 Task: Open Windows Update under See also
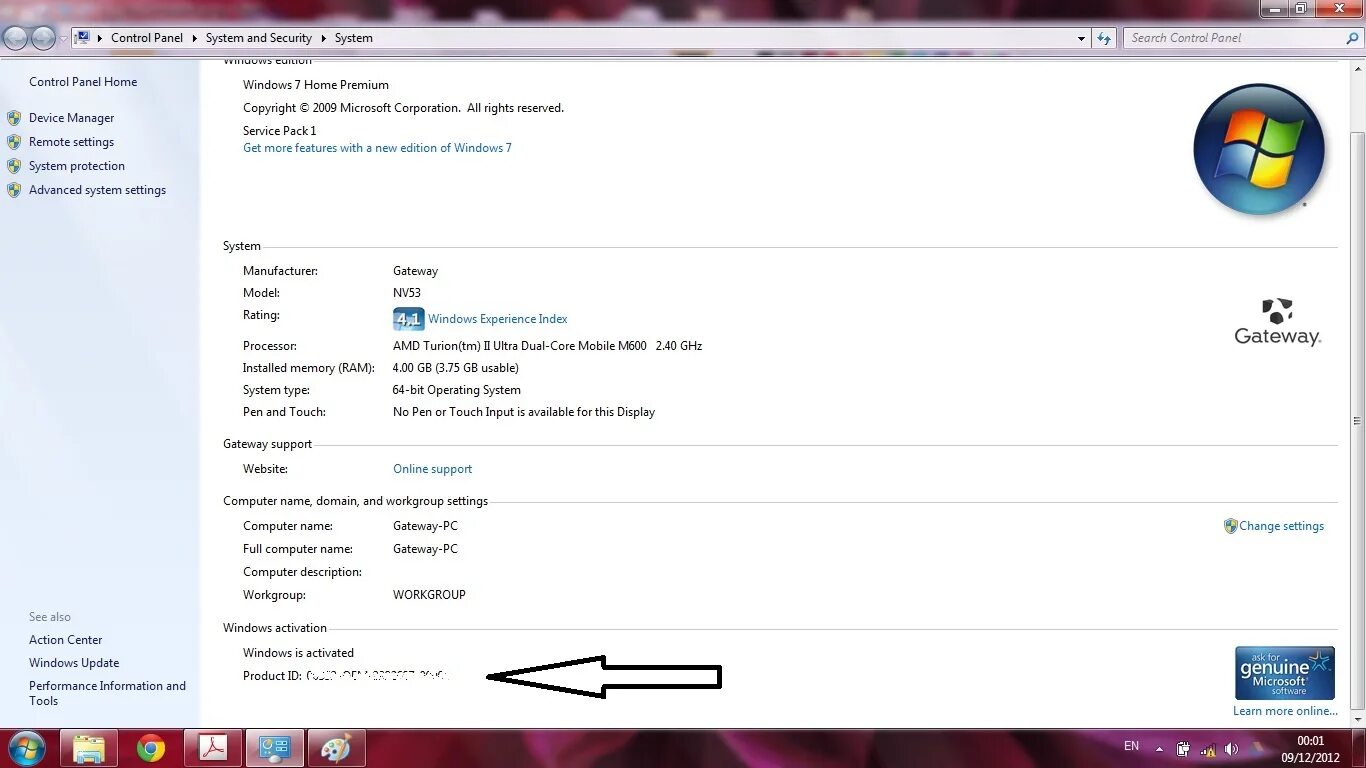click(x=74, y=663)
